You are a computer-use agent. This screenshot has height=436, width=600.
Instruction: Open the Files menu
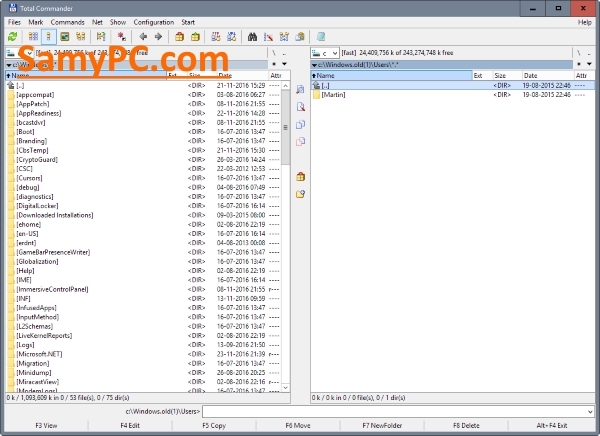click(14, 22)
